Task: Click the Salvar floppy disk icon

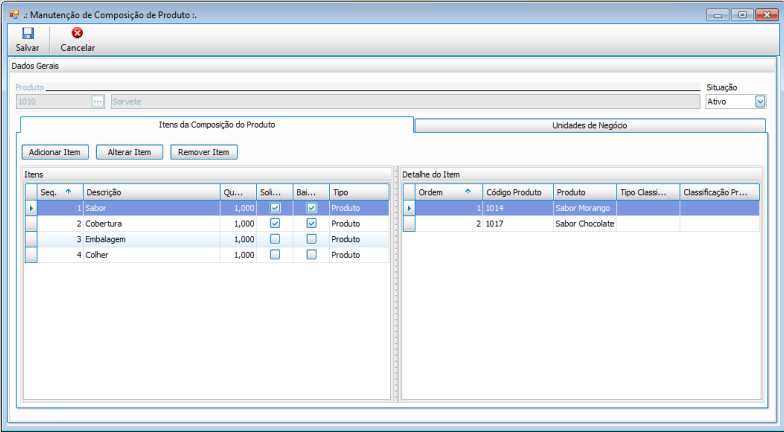Action: coord(28,34)
